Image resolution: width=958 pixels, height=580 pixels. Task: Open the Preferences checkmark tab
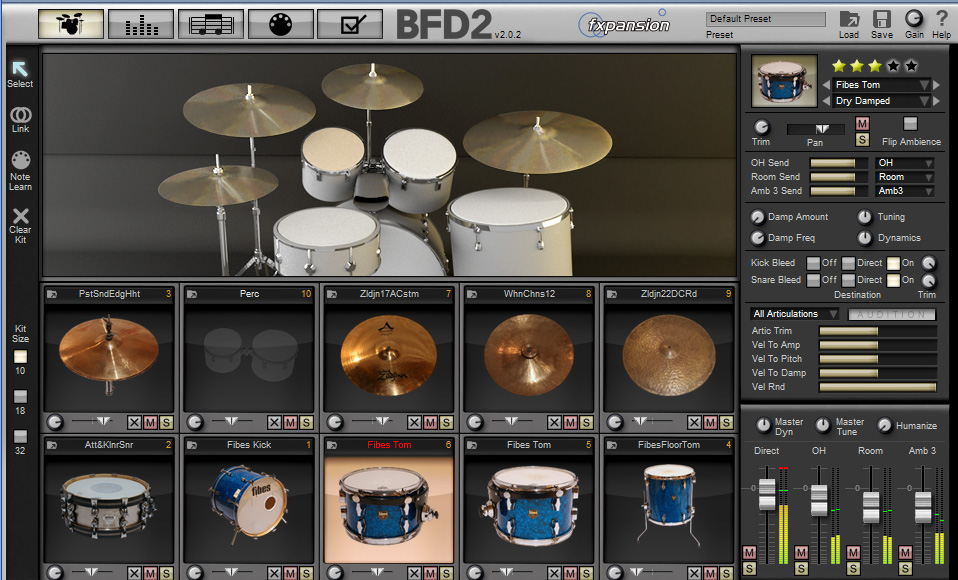350,24
